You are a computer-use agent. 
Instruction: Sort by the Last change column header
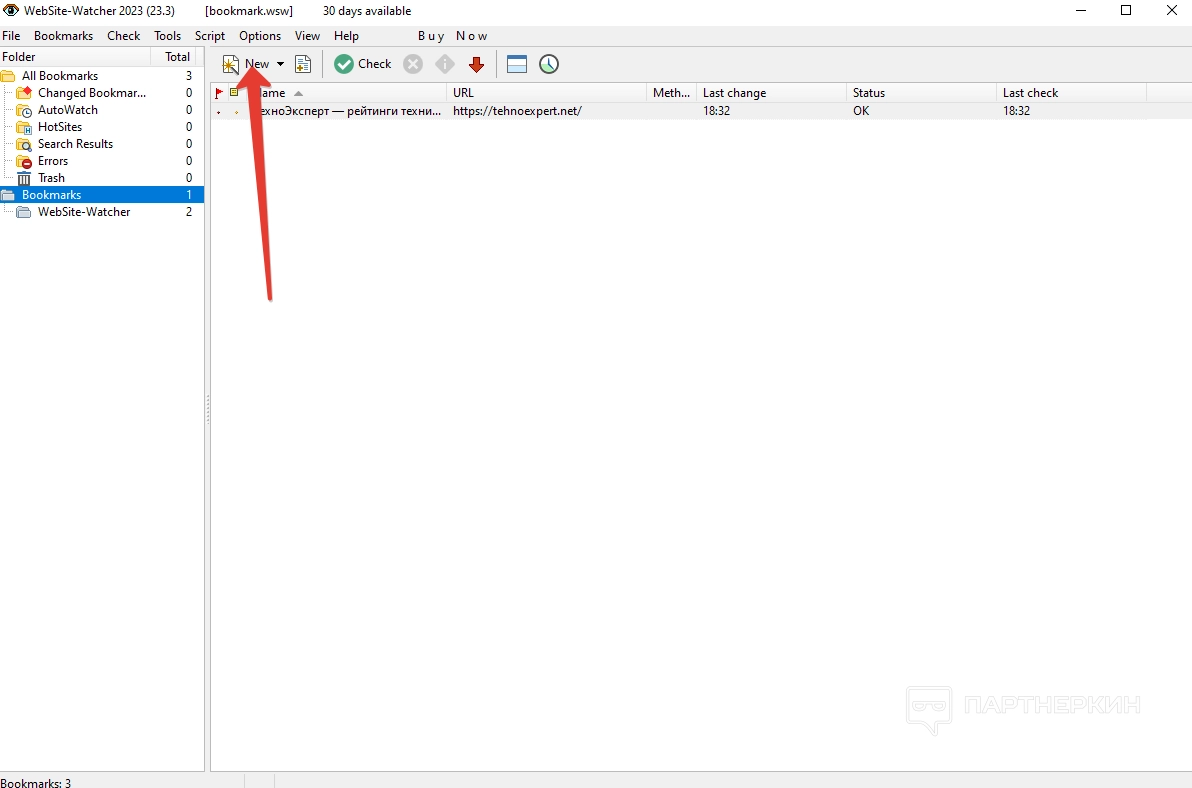772,93
